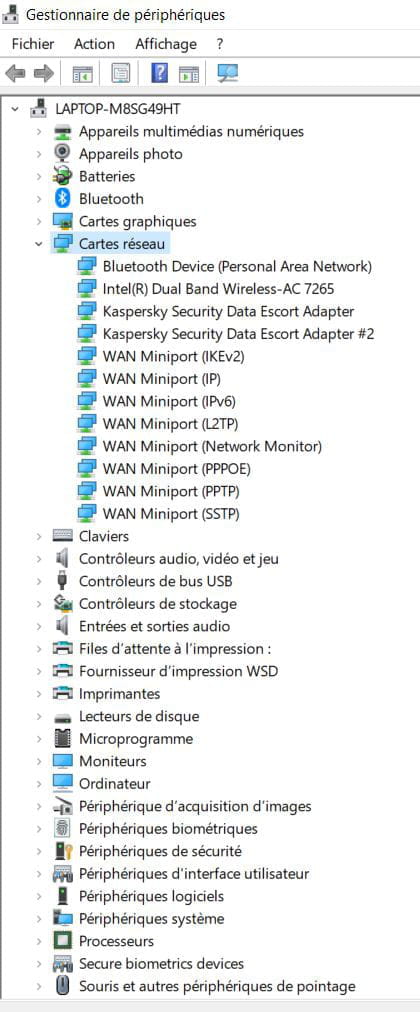Screen dimensions: 420x1012
Task: Click the blue Help question-mark icon
Action: coord(159,73)
